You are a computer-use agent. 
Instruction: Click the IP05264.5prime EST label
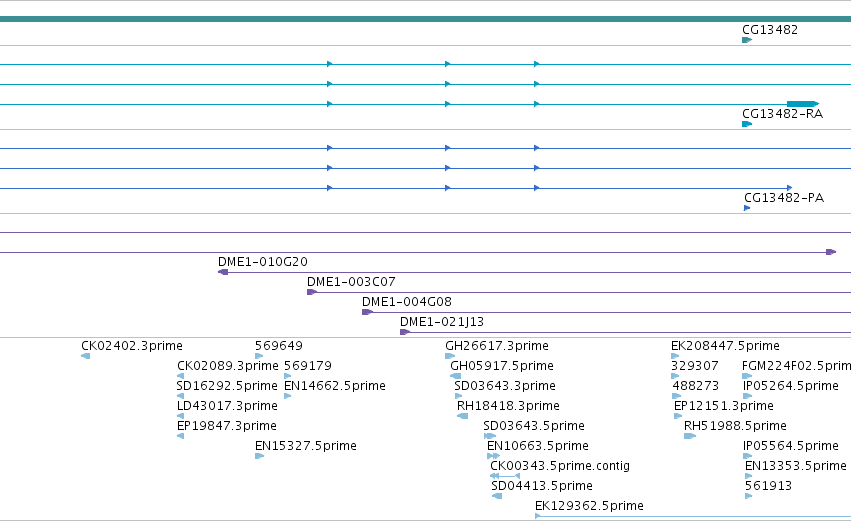[x=791, y=386]
